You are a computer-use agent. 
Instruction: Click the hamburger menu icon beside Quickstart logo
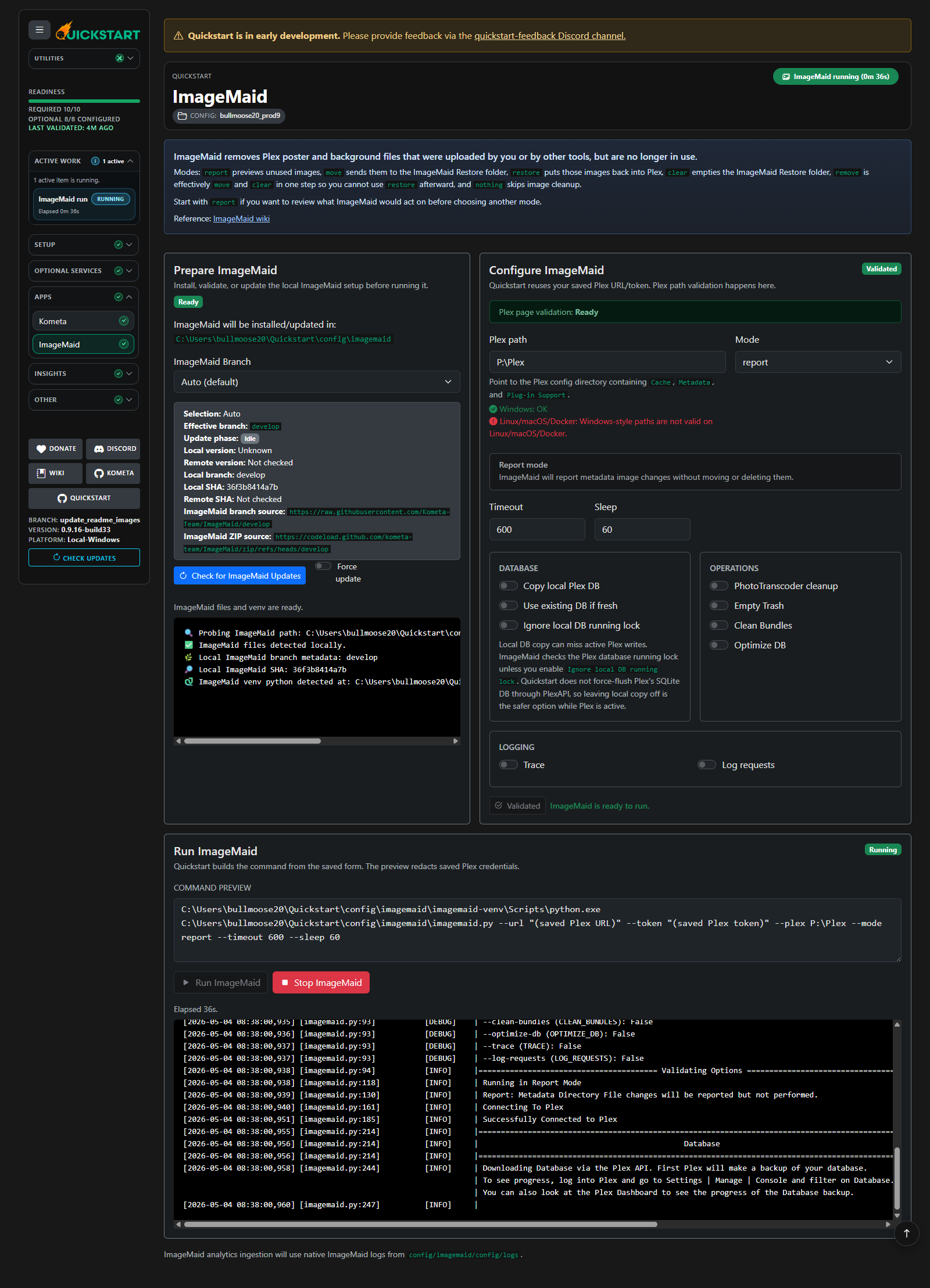pyautogui.click(x=40, y=30)
